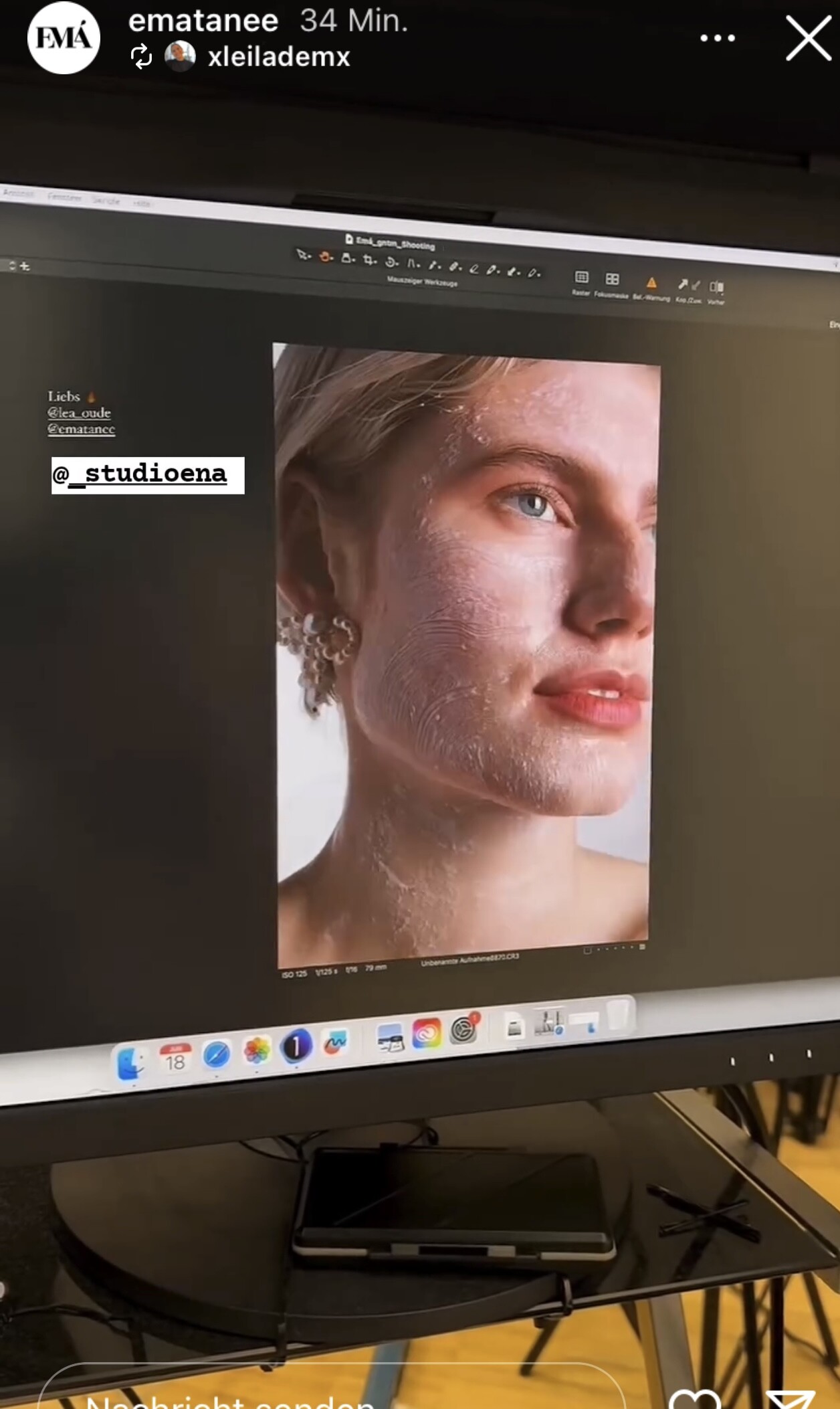Tap the @ematanee mention in story text
Image resolution: width=840 pixels, height=1409 pixels.
point(81,429)
